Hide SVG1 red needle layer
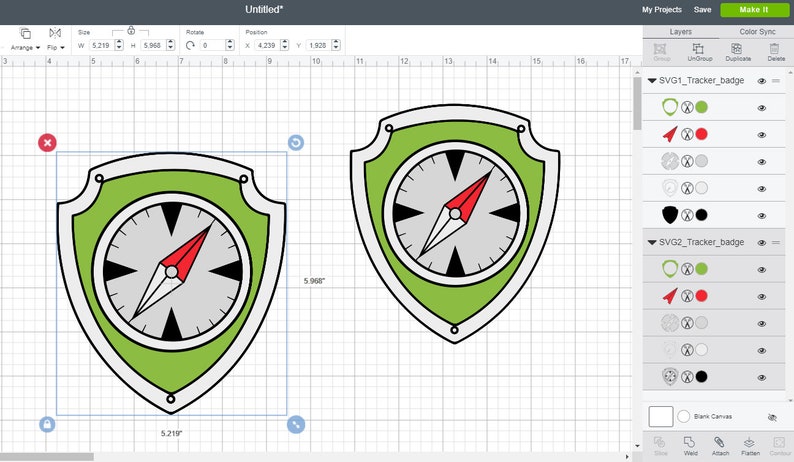This screenshot has width=794, height=462. (x=762, y=135)
